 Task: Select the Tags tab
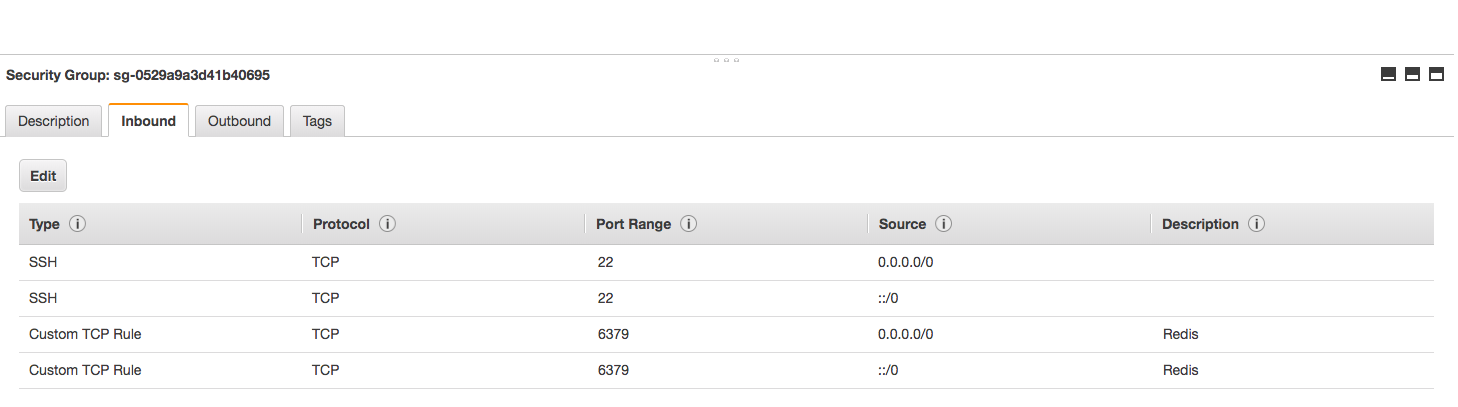317,121
